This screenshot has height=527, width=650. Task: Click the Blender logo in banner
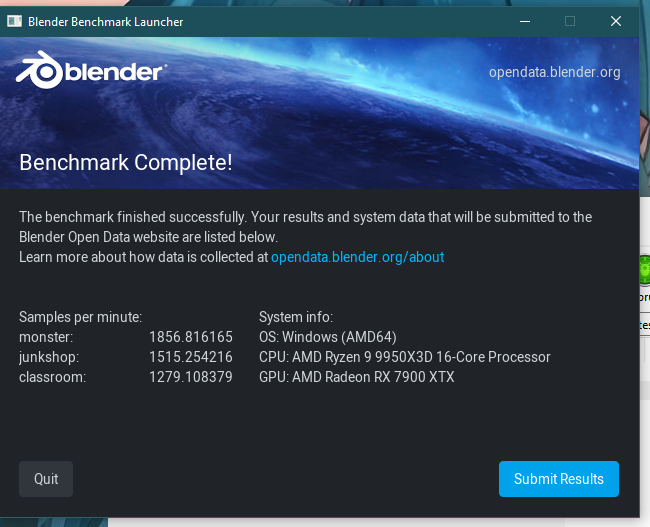point(91,70)
